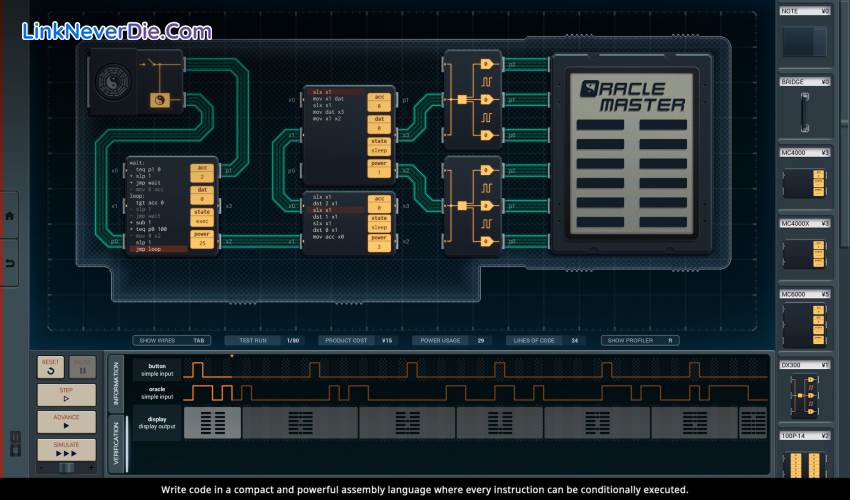Click the 'display display output' signal label

(x=157, y=422)
